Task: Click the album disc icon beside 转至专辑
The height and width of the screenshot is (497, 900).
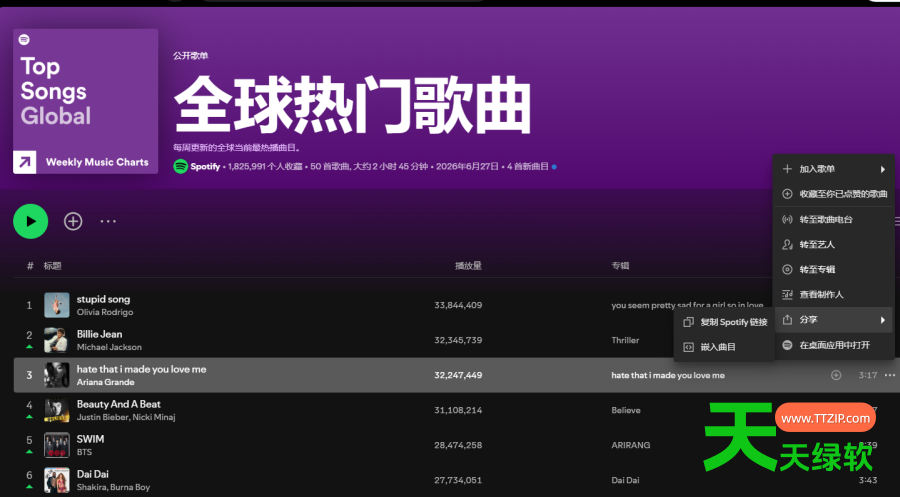Action: click(787, 269)
